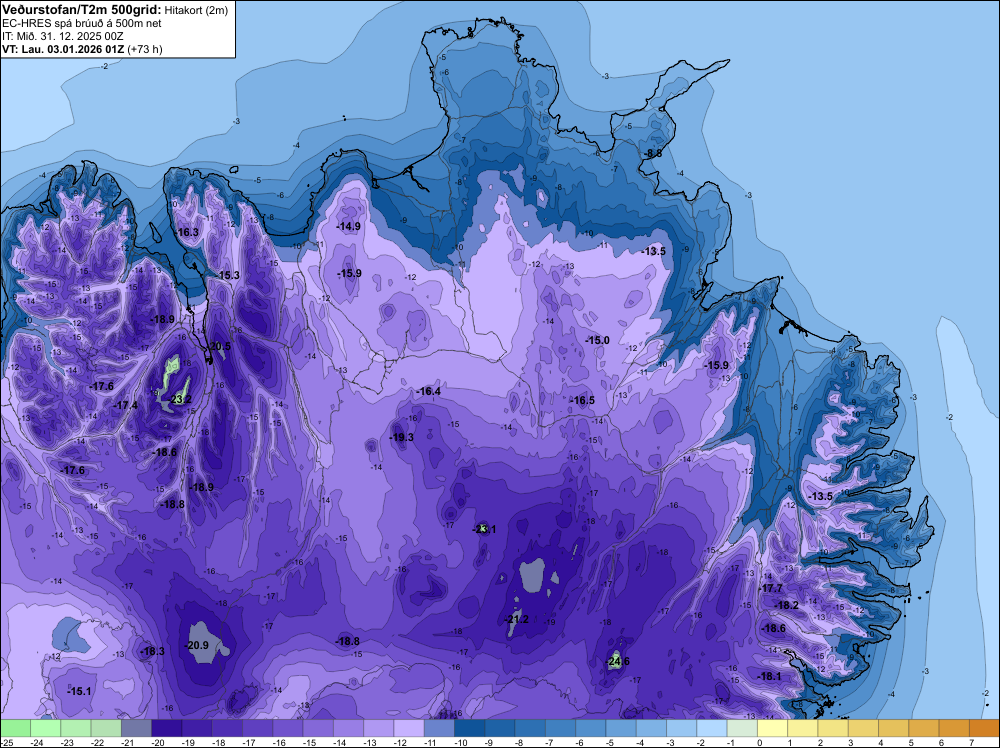Click the -15.3 temperature value
1000x748 pixels.
coord(228,275)
